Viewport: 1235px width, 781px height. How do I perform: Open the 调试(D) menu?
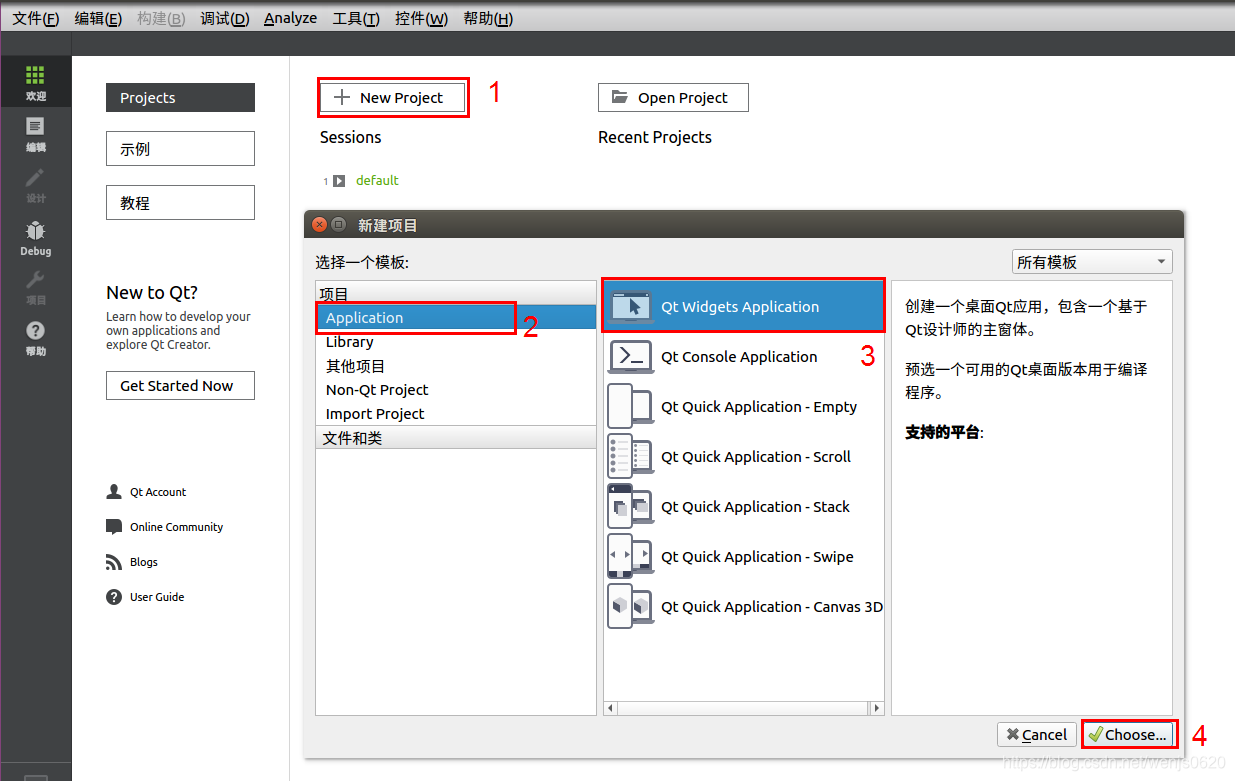[x=225, y=19]
